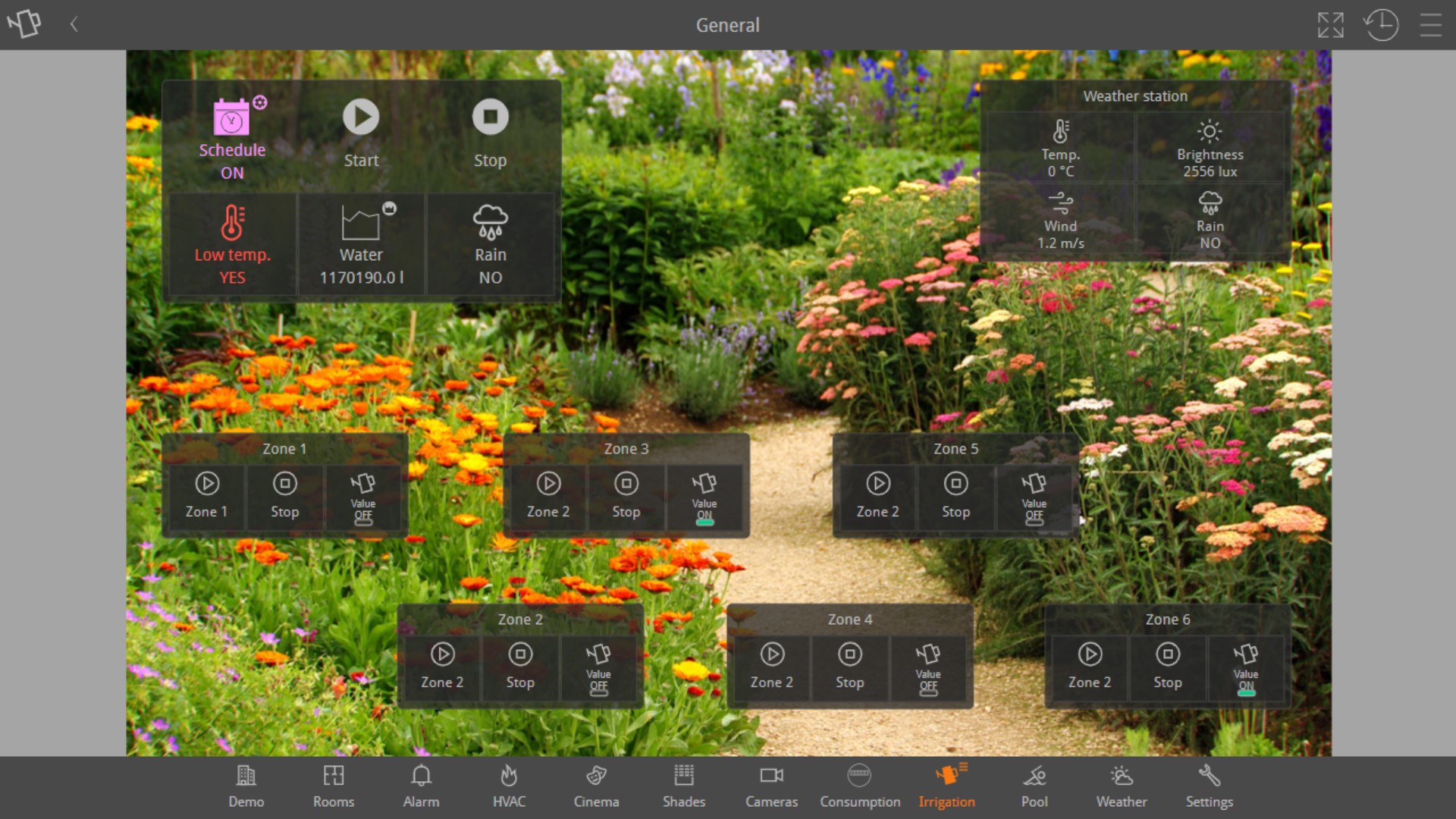The image size is (1456, 819).
Task: Click the Rain cloud status tile
Action: [x=490, y=243]
